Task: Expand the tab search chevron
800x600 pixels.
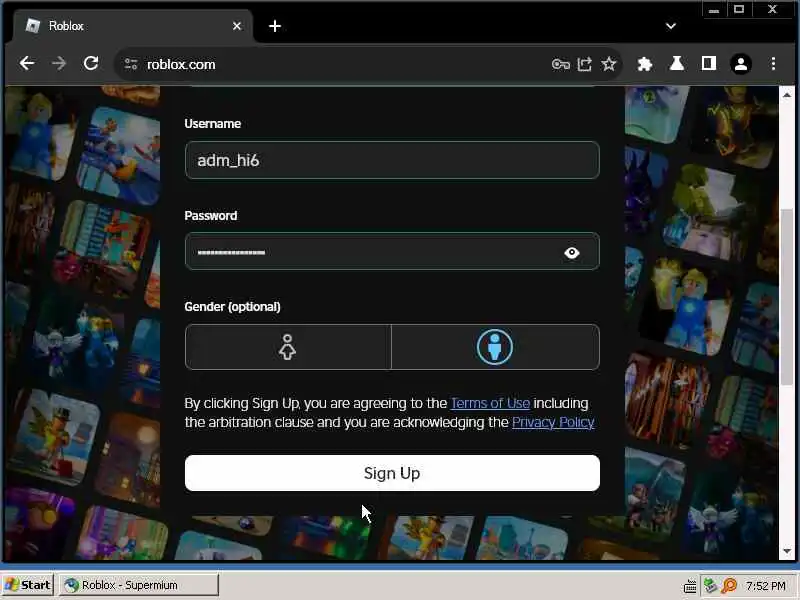Action: [671, 26]
